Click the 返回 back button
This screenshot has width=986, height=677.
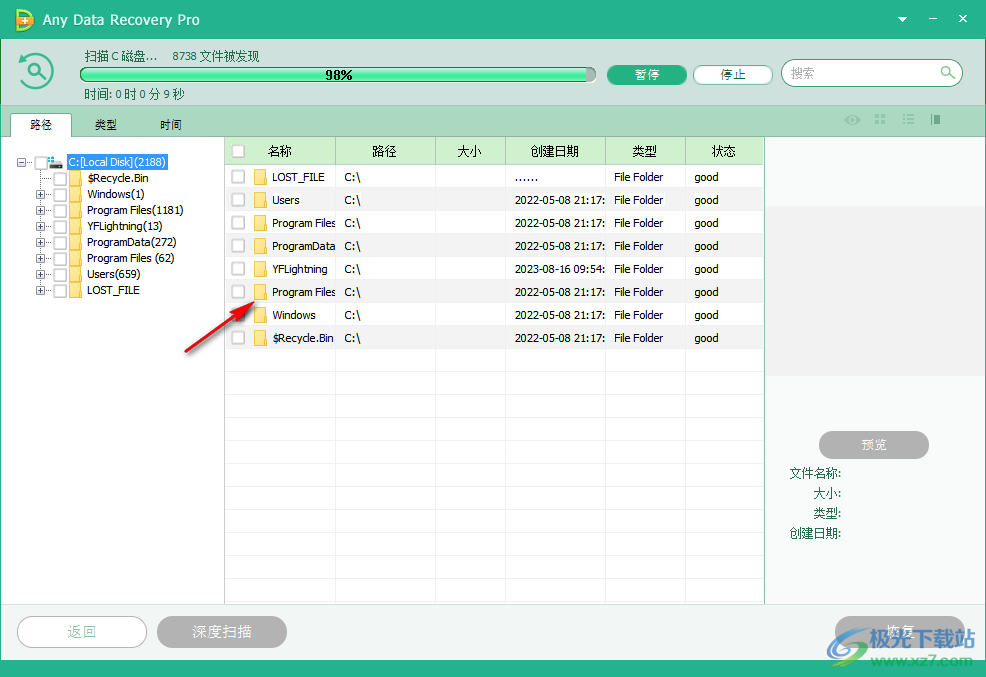tap(82, 632)
